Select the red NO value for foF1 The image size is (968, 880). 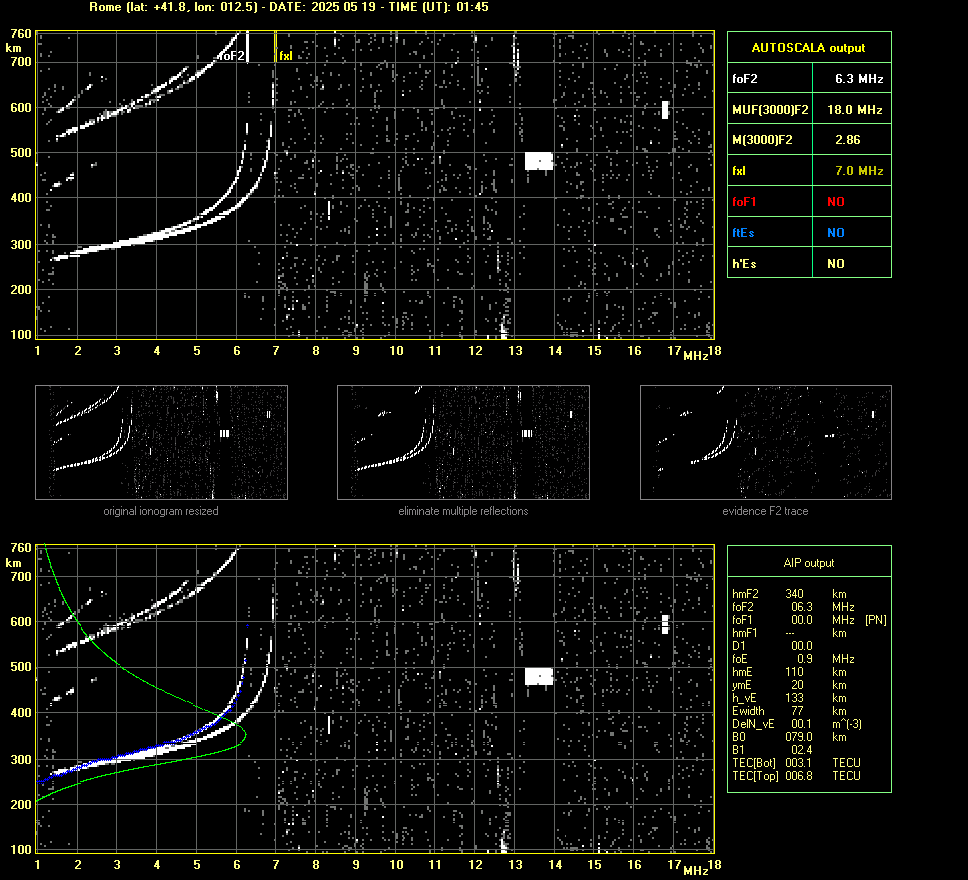click(x=836, y=202)
